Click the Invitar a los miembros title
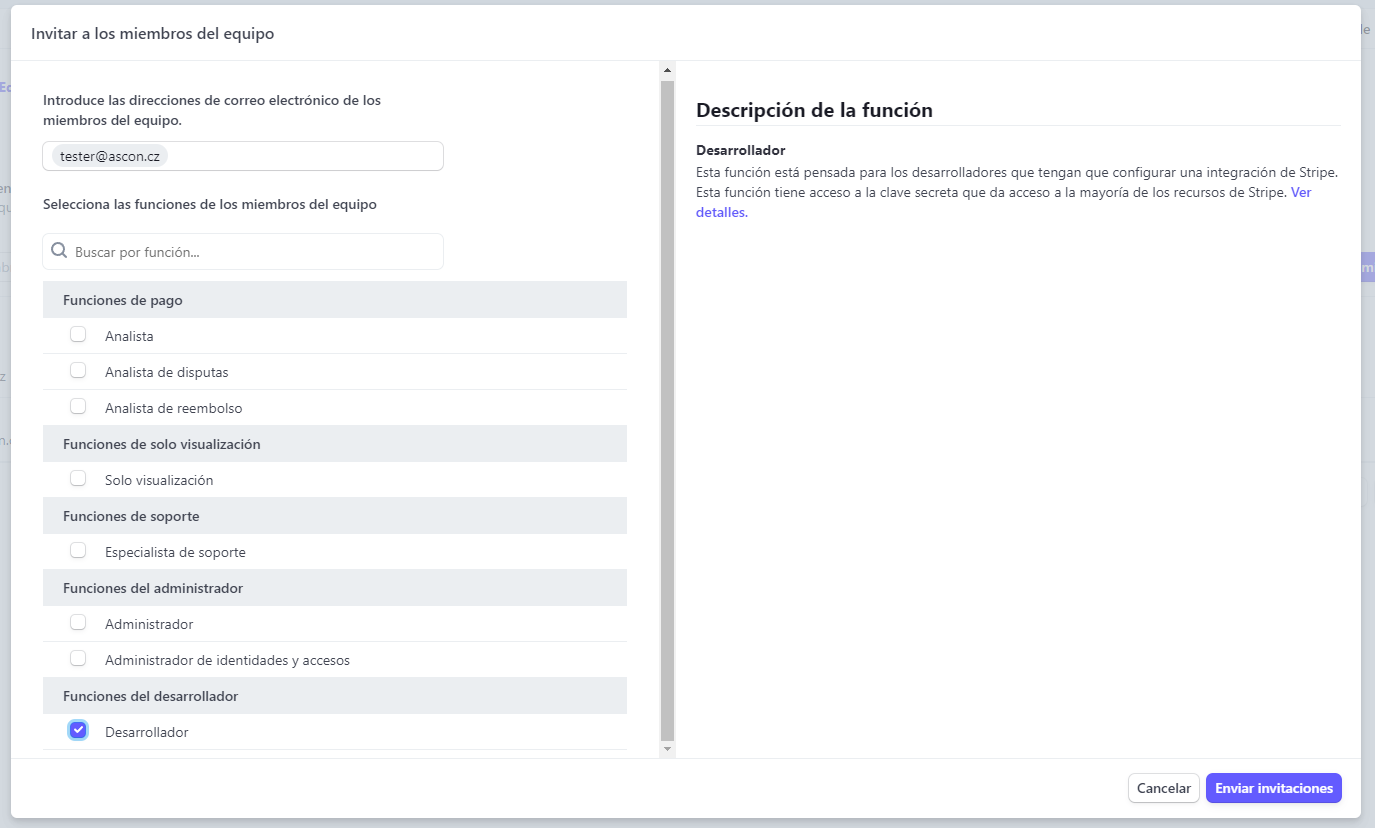Screen dimensions: 1375x828 click(153, 34)
